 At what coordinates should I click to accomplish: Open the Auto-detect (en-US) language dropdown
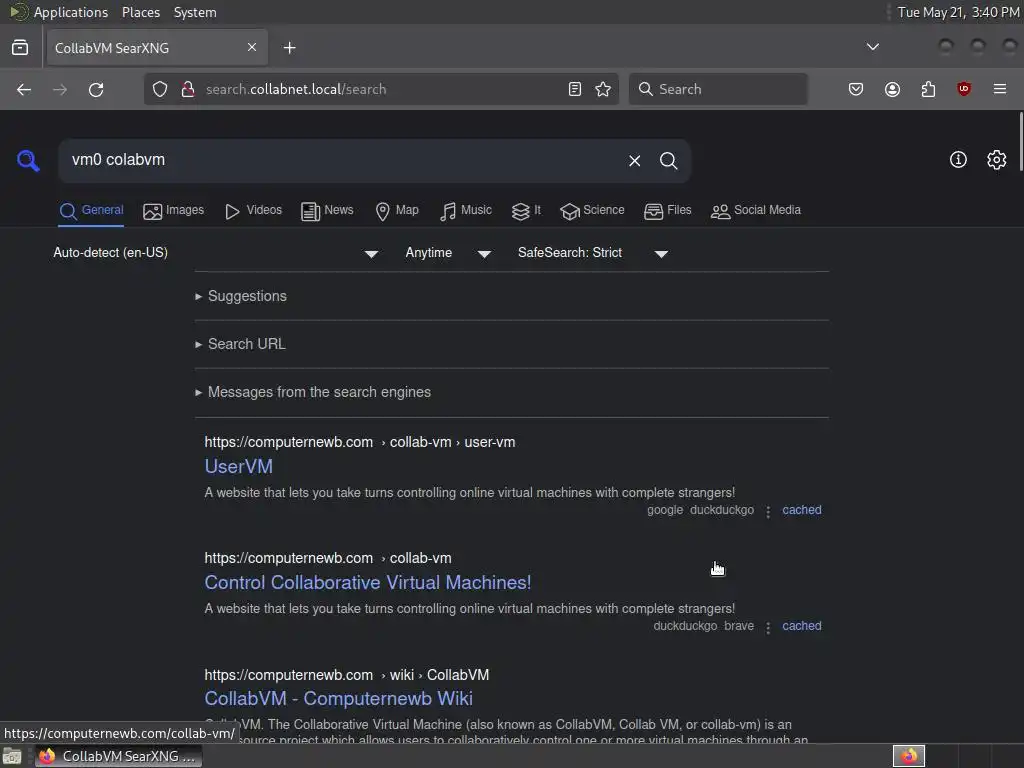coord(216,253)
